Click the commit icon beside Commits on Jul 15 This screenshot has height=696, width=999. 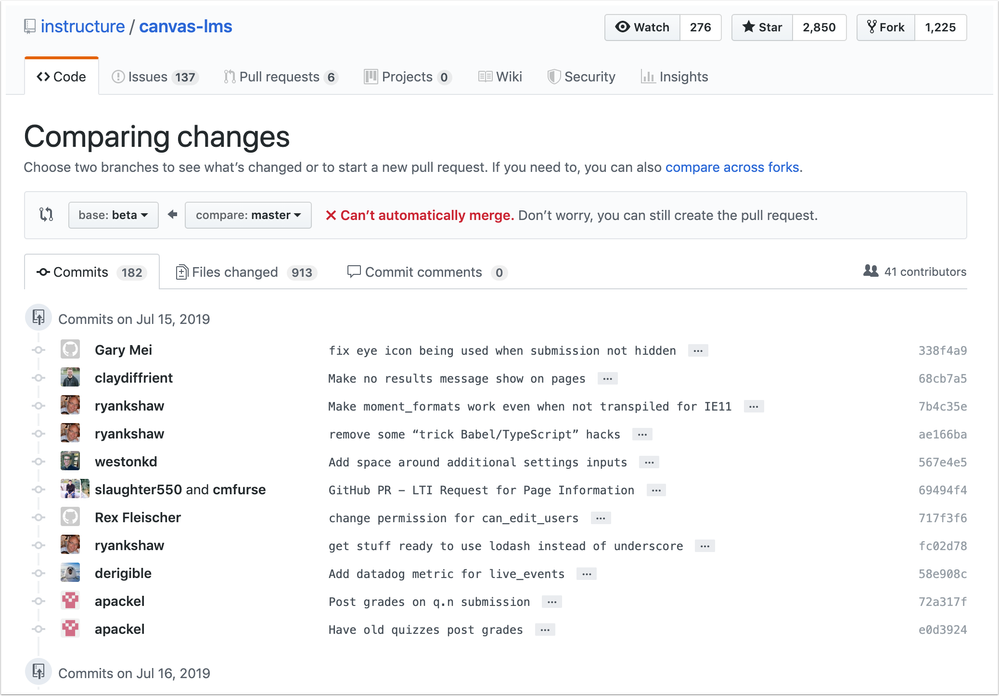click(x=37, y=317)
